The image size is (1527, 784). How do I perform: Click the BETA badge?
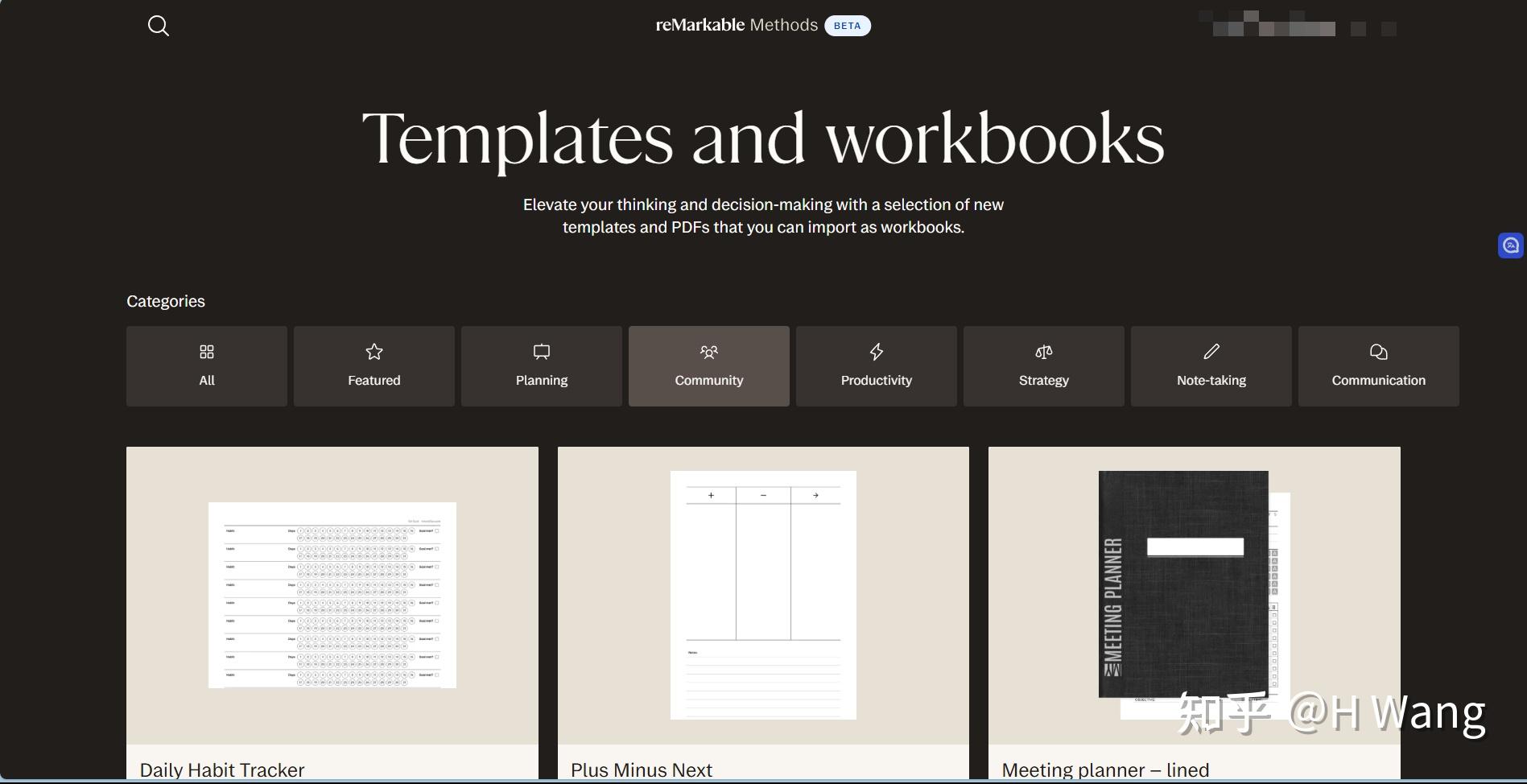[x=847, y=26]
